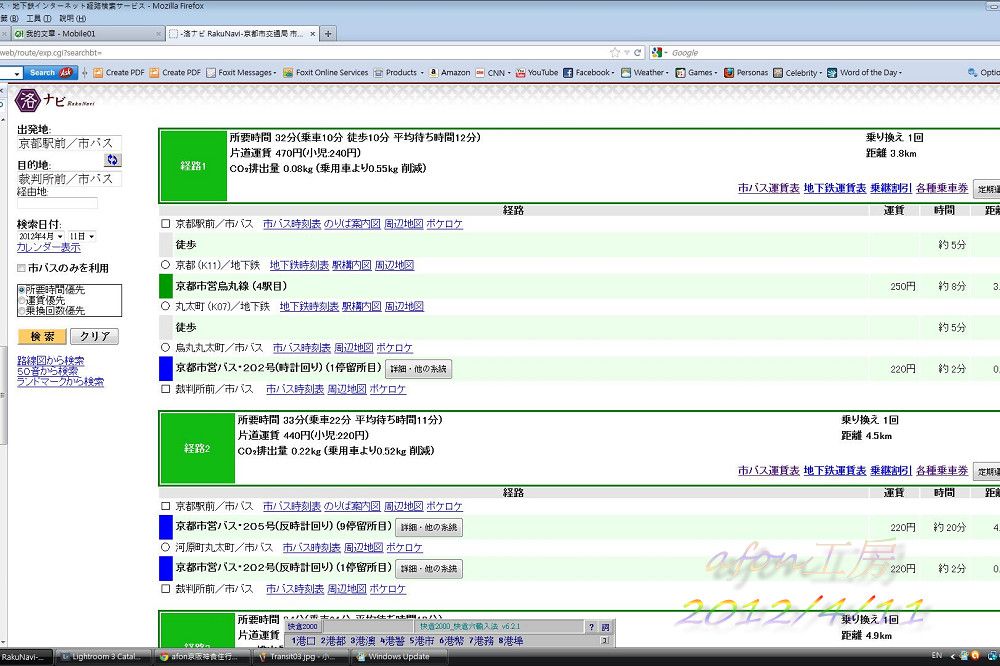The image size is (1000, 666).
Task: Open the 11日 day dropdown
Action: pos(82,236)
